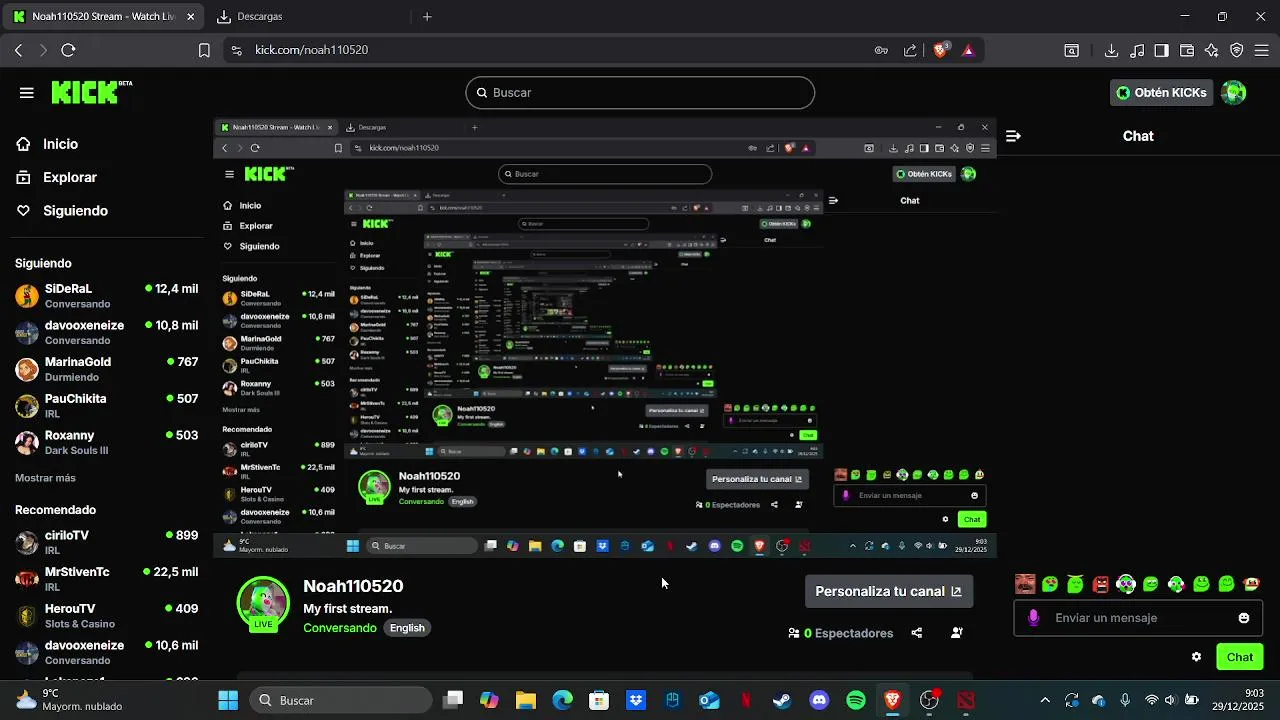Reload the page
This screenshot has height=720, width=1280.
[x=68, y=50]
